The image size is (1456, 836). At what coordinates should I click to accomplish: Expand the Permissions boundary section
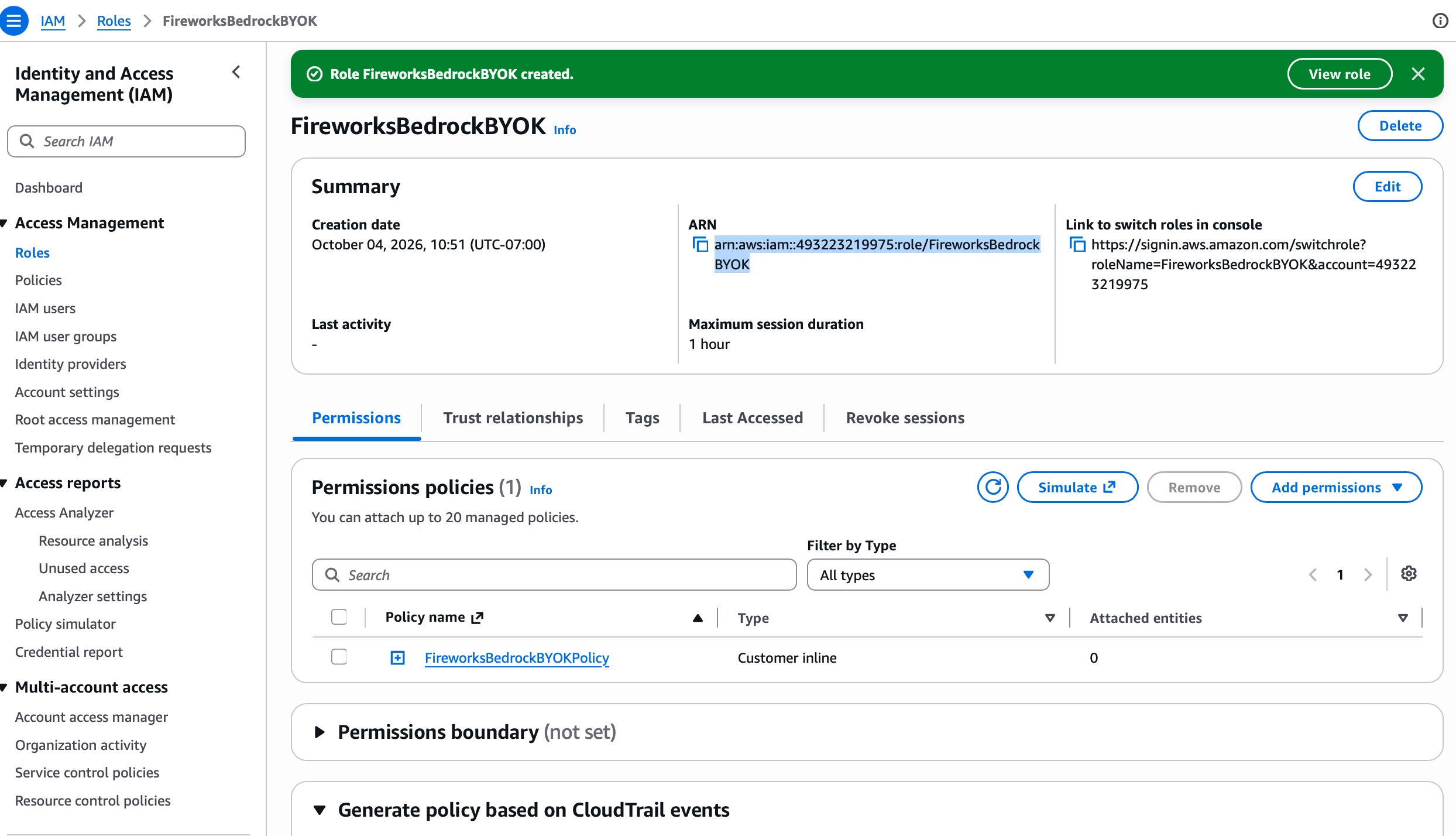pyautogui.click(x=320, y=732)
